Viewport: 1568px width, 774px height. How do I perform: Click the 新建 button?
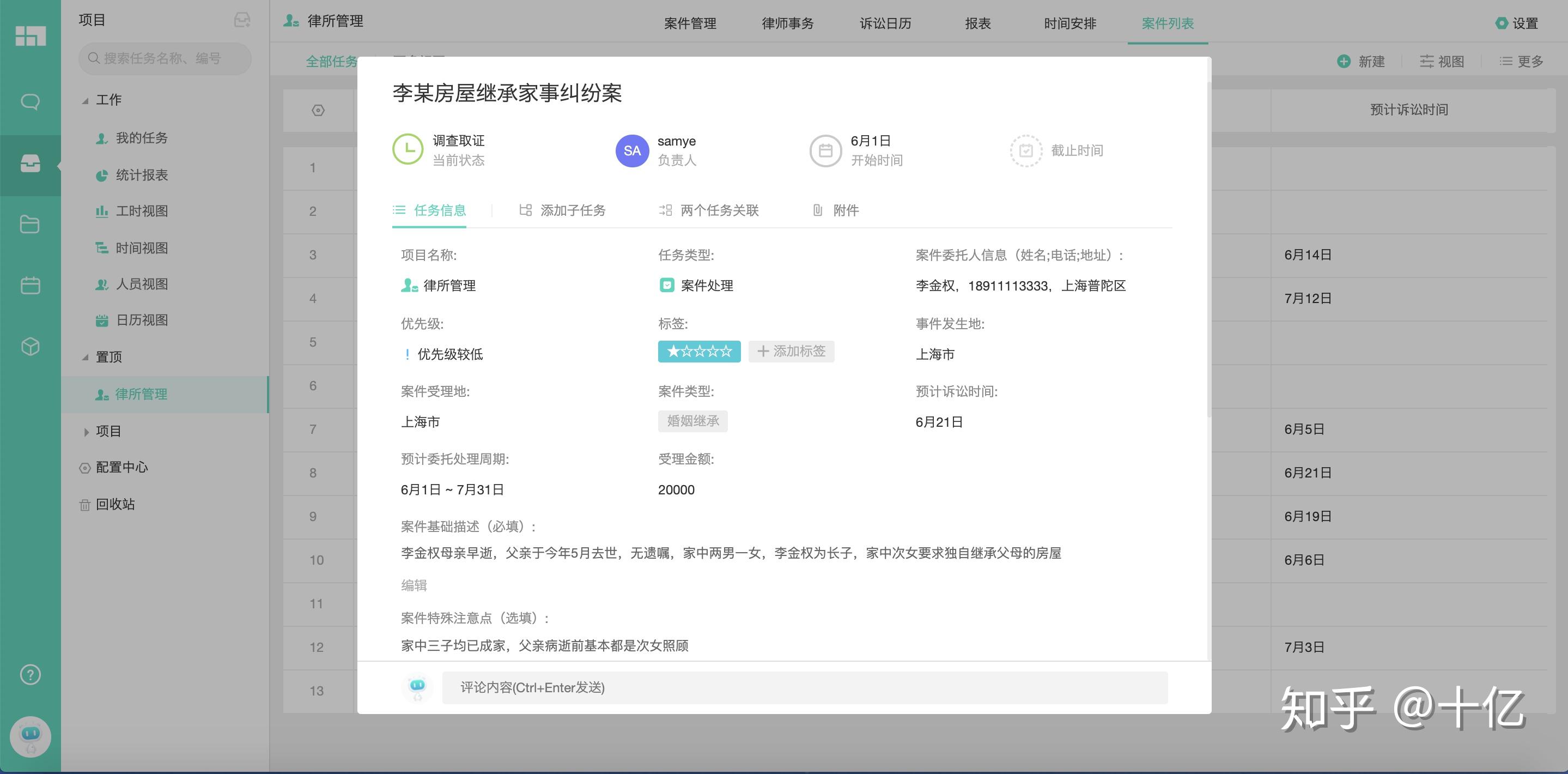[x=1361, y=61]
